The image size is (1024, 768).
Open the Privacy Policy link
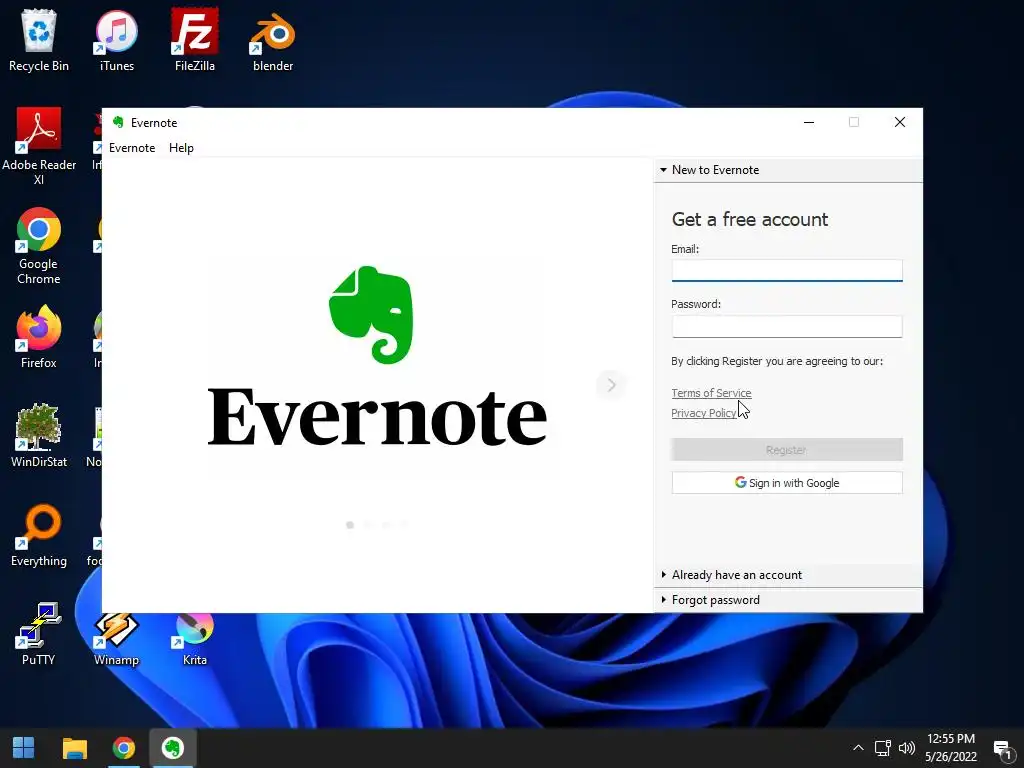703,413
